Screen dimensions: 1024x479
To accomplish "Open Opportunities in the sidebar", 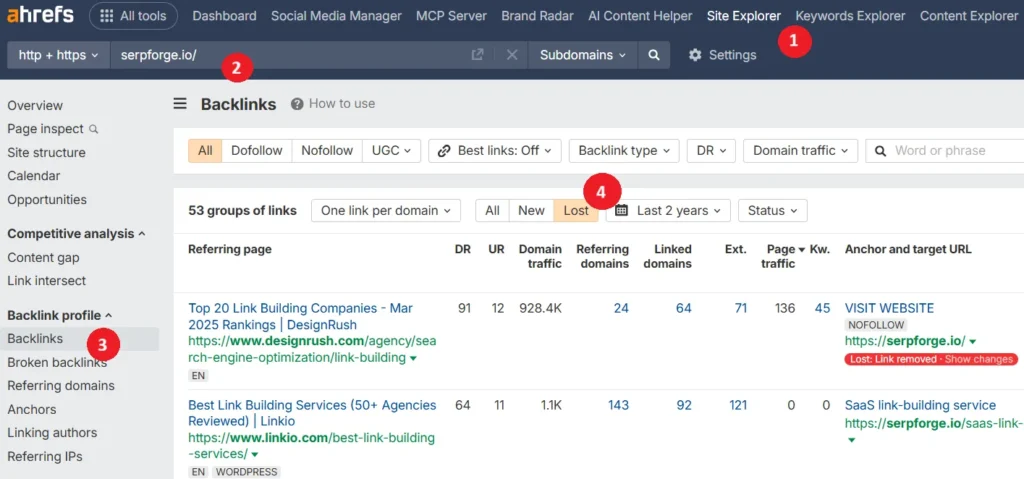I will (x=47, y=200).
